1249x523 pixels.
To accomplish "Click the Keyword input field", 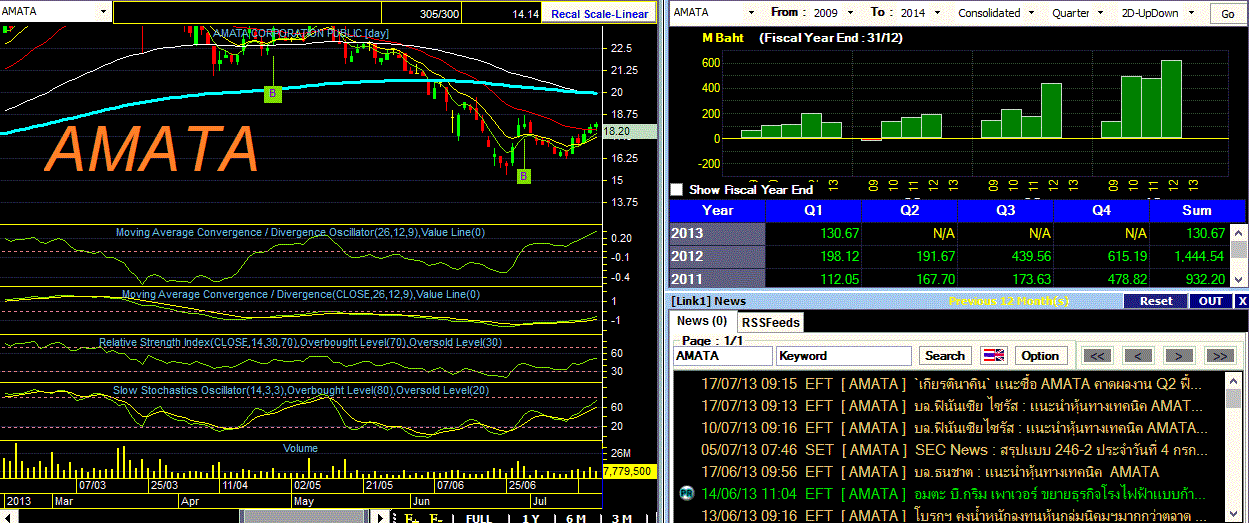I will pyautogui.click(x=844, y=355).
